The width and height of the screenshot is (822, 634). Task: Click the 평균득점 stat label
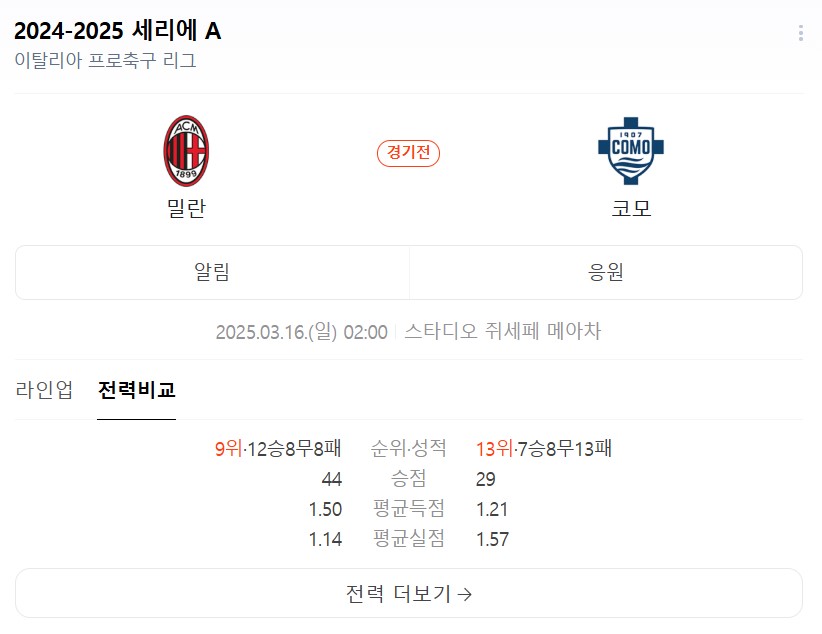coord(409,509)
